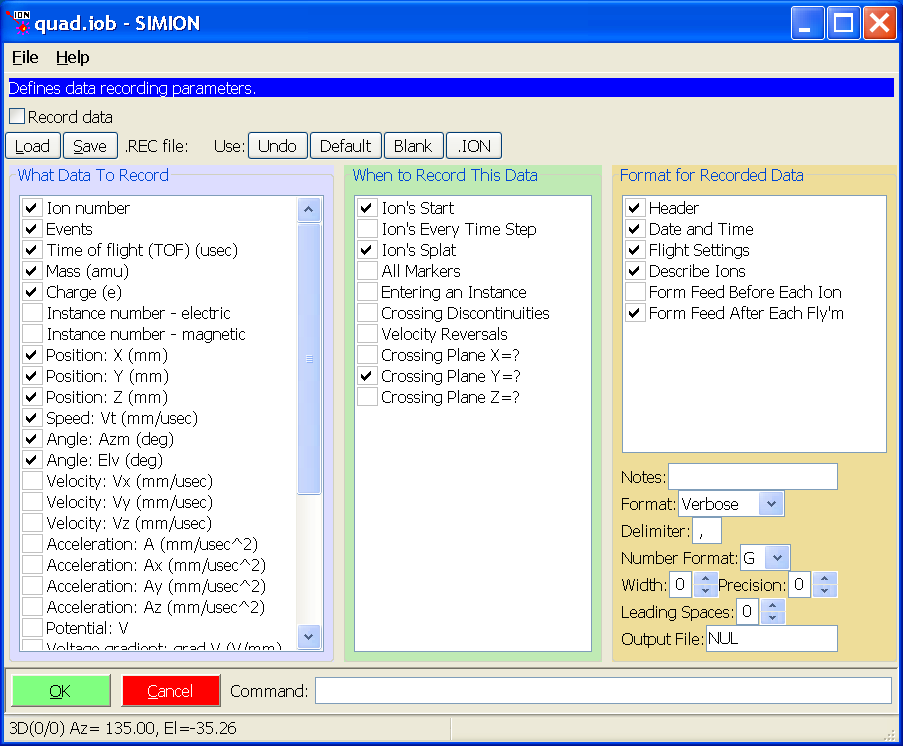The width and height of the screenshot is (903, 746).
Task: Enable the Record data checkbox
Action: pyautogui.click(x=17, y=116)
